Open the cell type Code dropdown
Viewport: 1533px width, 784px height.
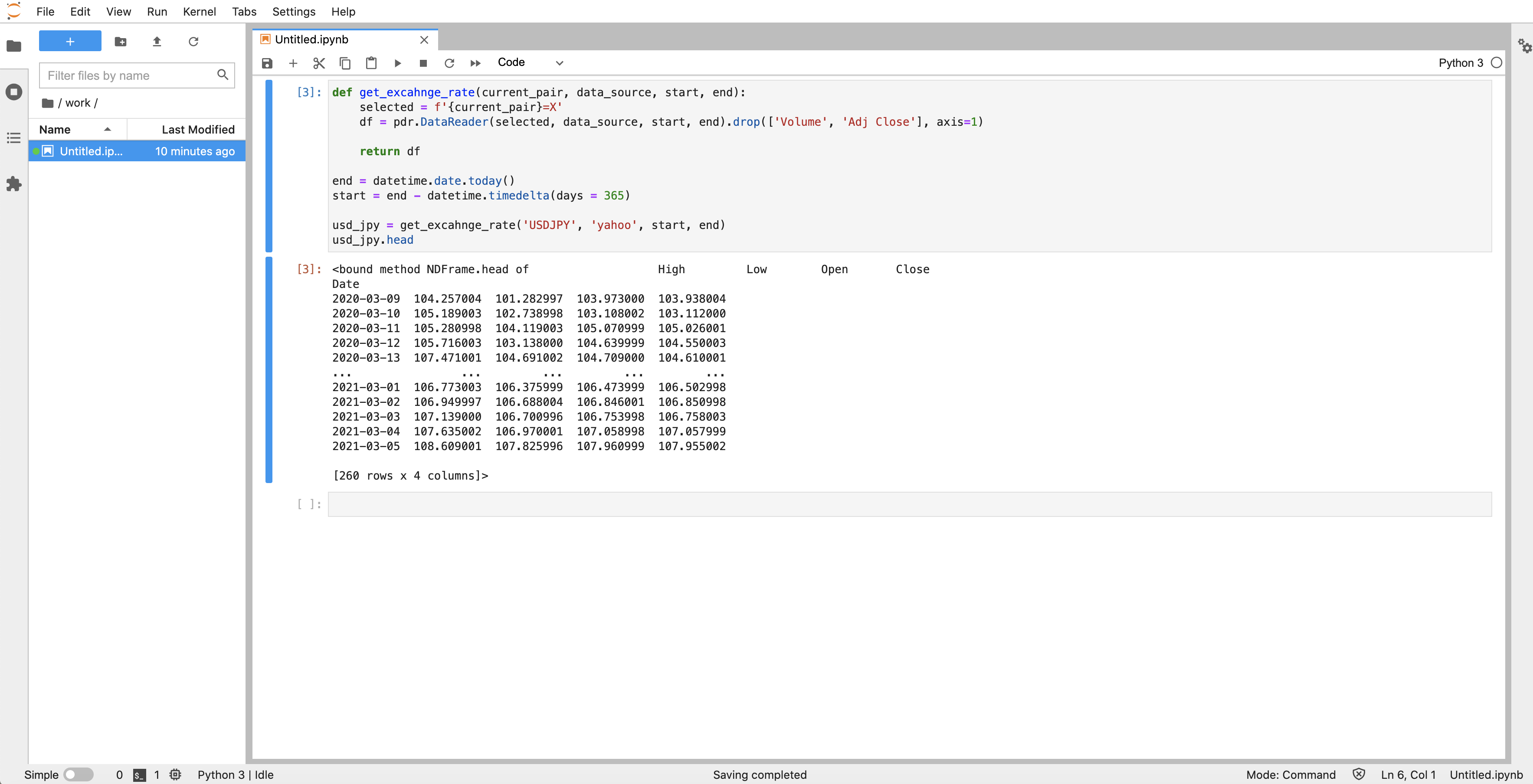[530, 62]
